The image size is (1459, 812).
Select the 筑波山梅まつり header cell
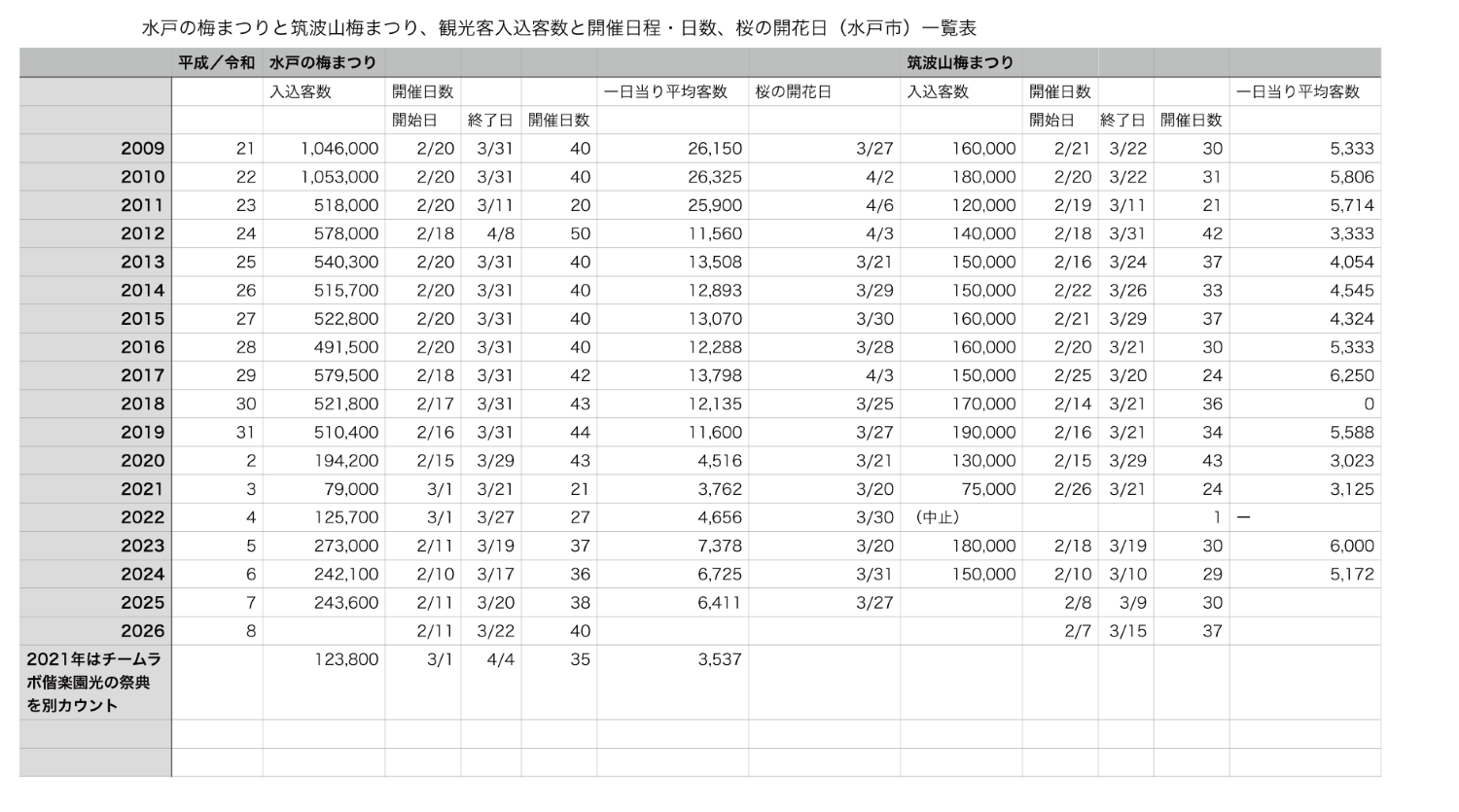point(960,62)
